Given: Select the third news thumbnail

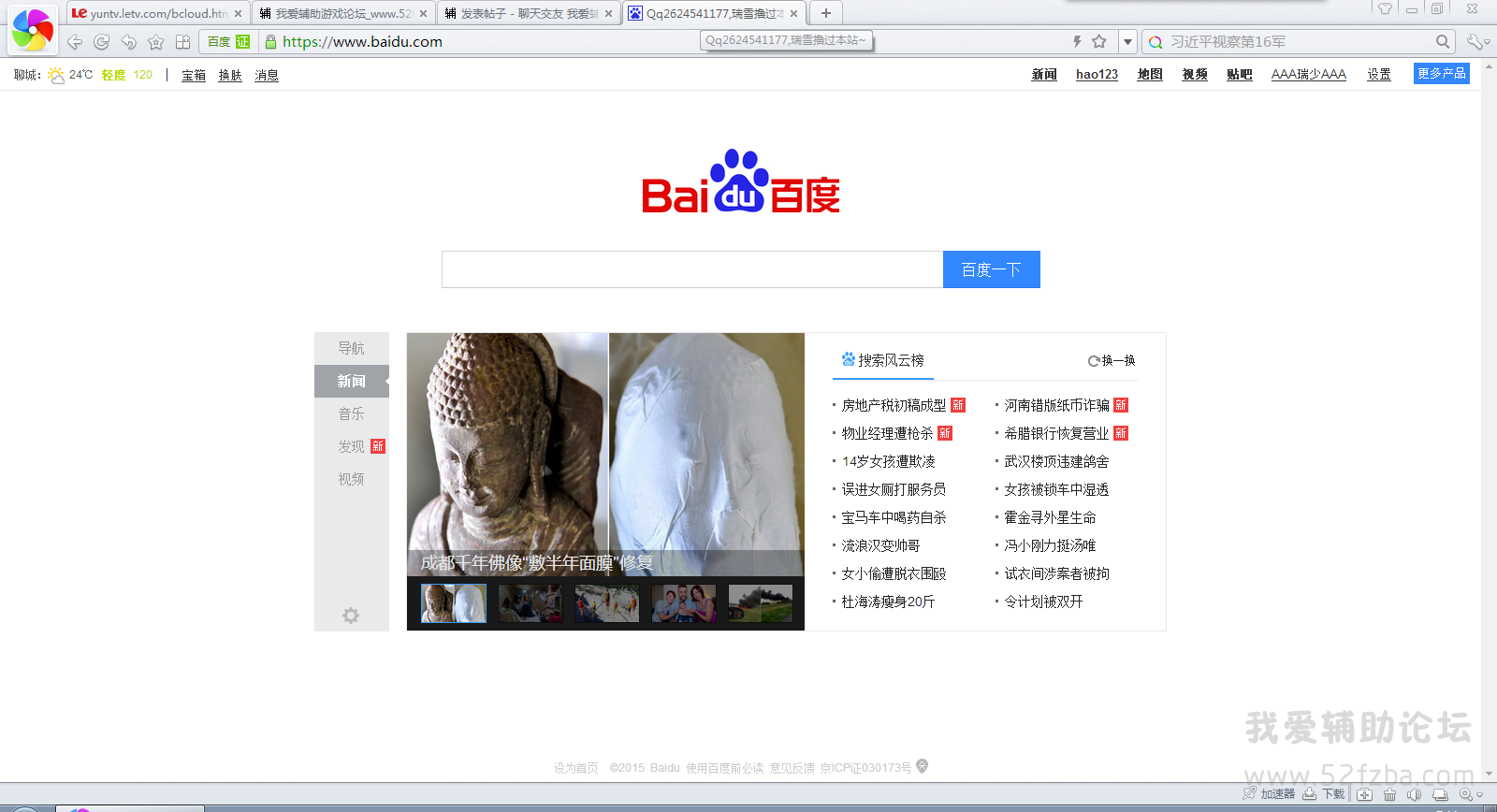Looking at the screenshot, I should pyautogui.click(x=607, y=603).
